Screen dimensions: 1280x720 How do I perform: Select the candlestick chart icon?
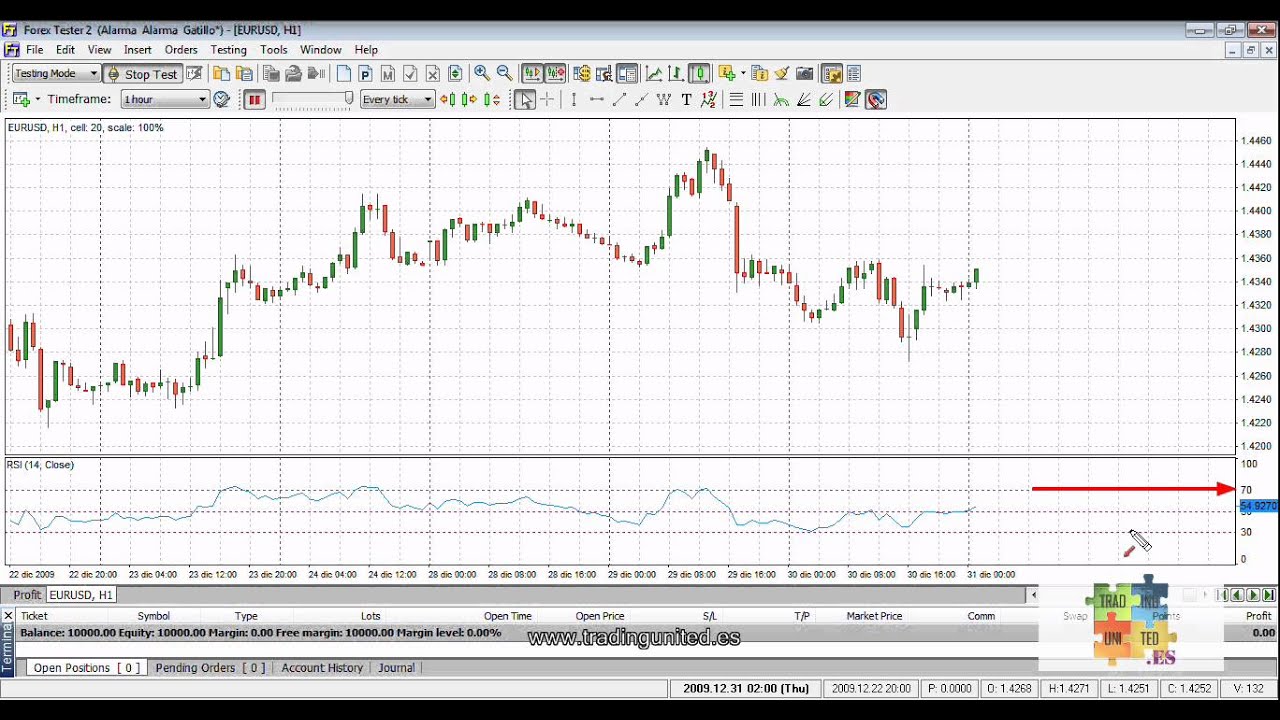click(x=699, y=73)
